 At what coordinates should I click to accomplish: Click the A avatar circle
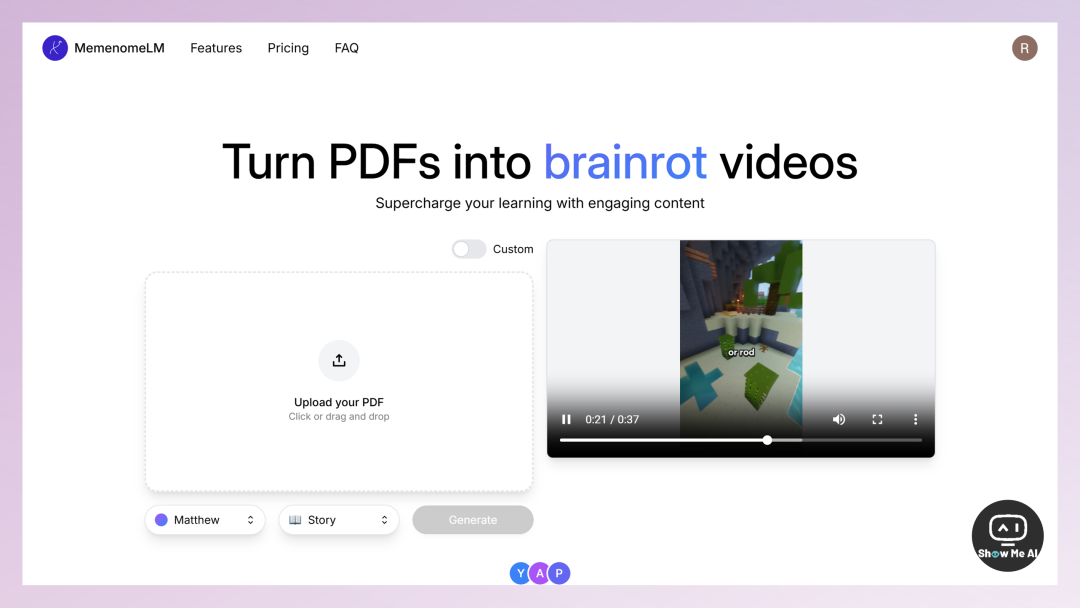pos(540,573)
